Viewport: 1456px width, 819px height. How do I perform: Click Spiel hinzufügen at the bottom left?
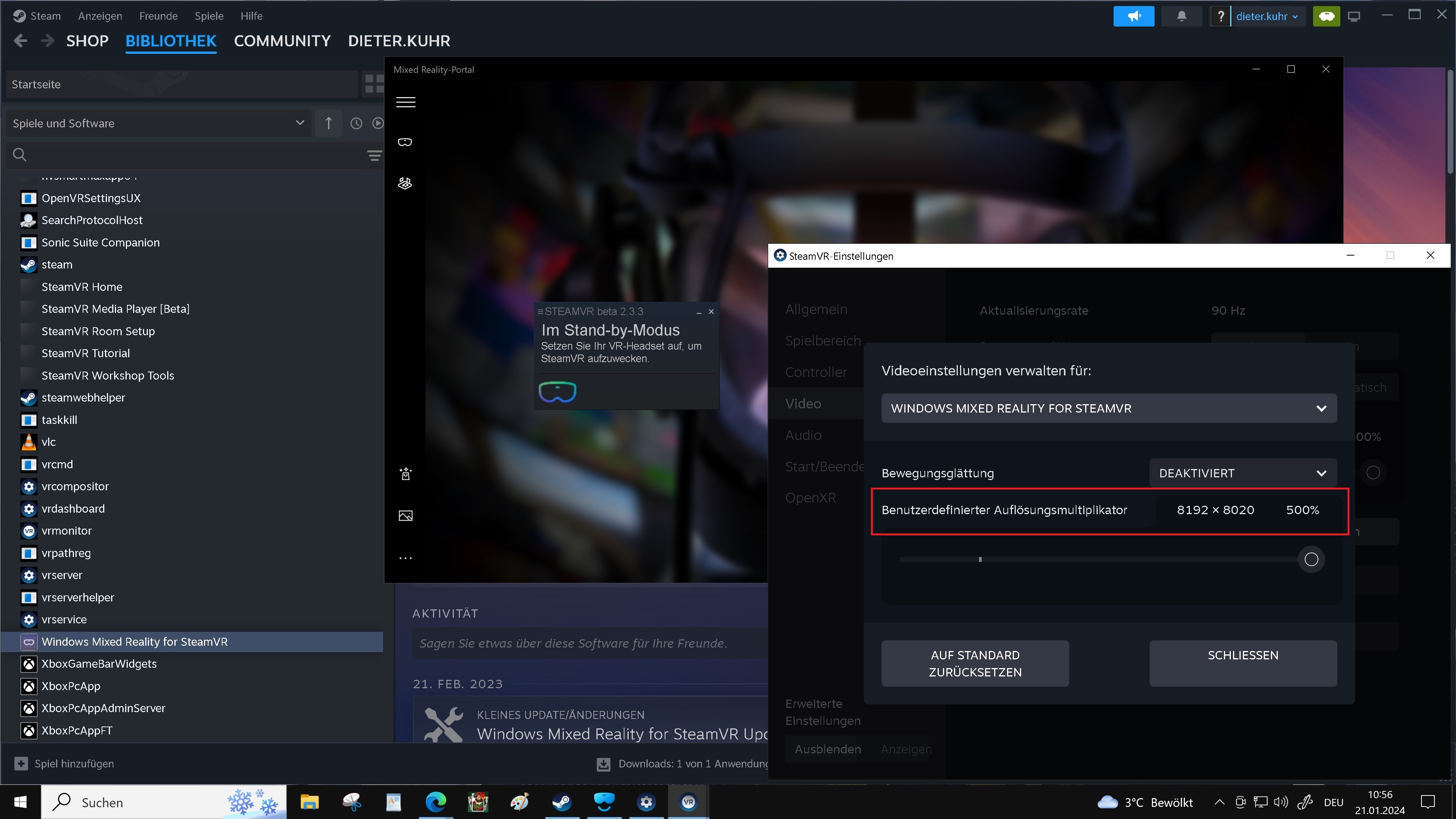64,764
